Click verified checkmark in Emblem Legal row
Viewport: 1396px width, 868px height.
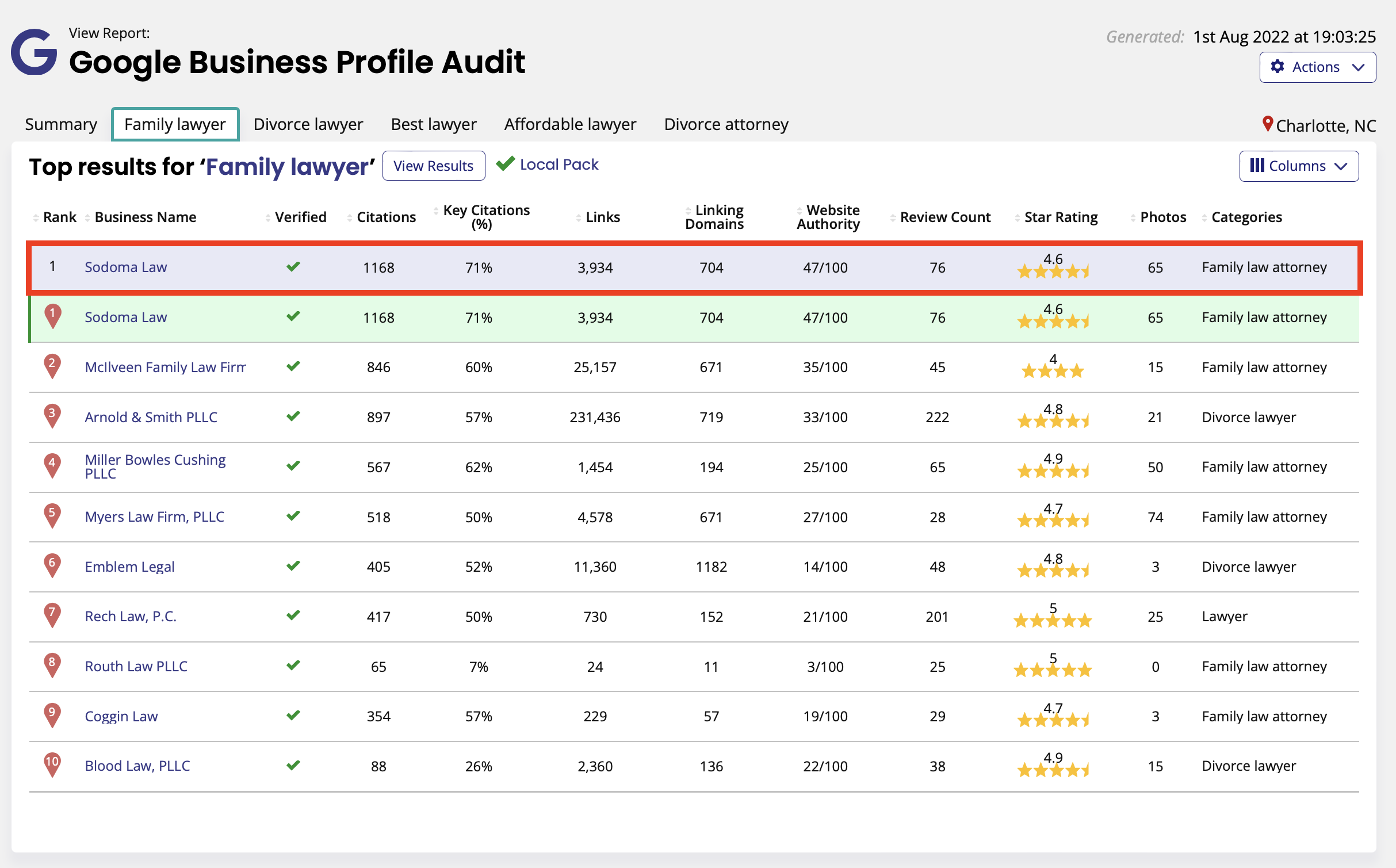[x=293, y=565]
